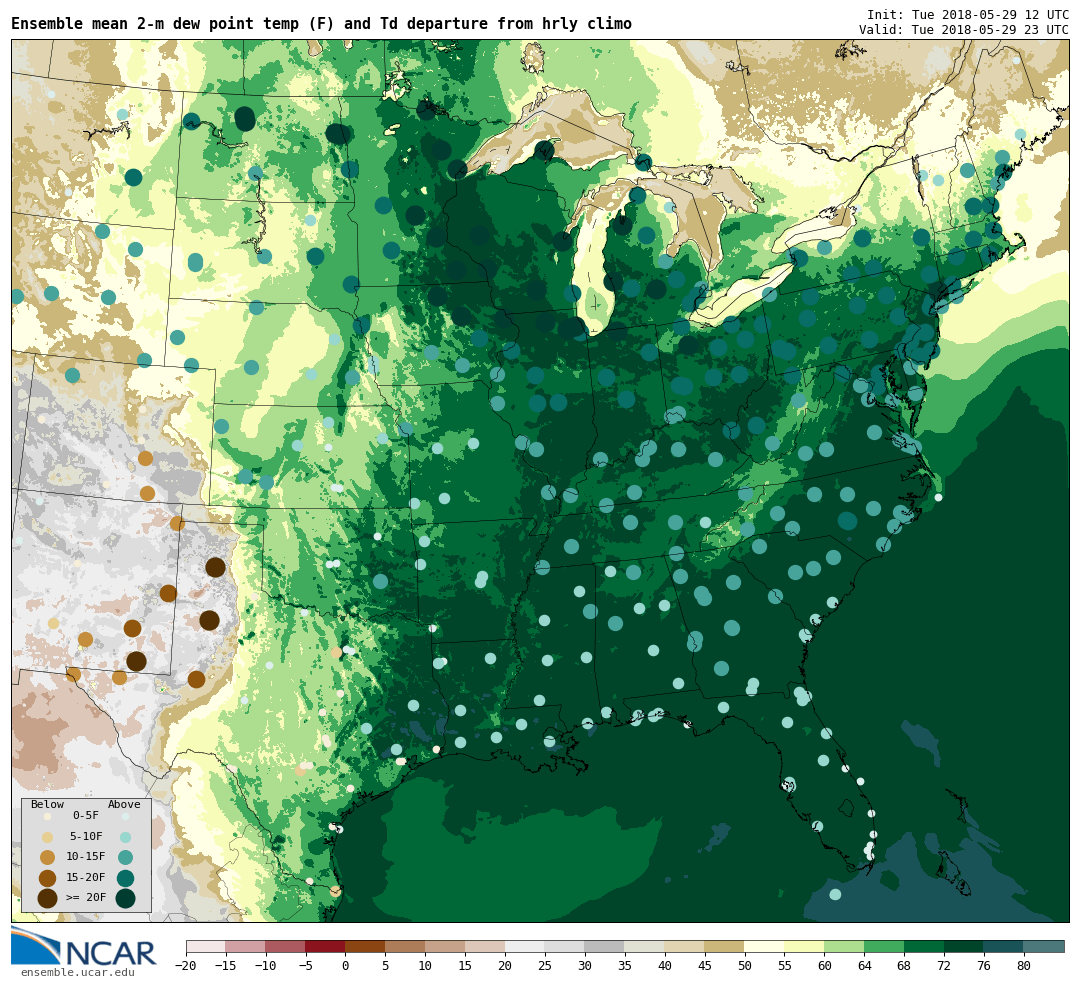Image resolution: width=1080 pixels, height=985 pixels.
Task: Click the legend's Below 15-20F brown dot
Action: (x=48, y=878)
